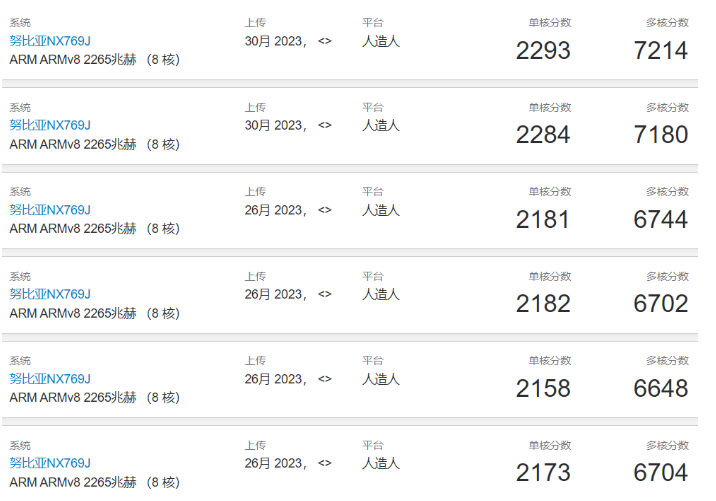This screenshot has height=501, width=716.
Task: Select the 2173 single-core score
Action: click(x=543, y=473)
